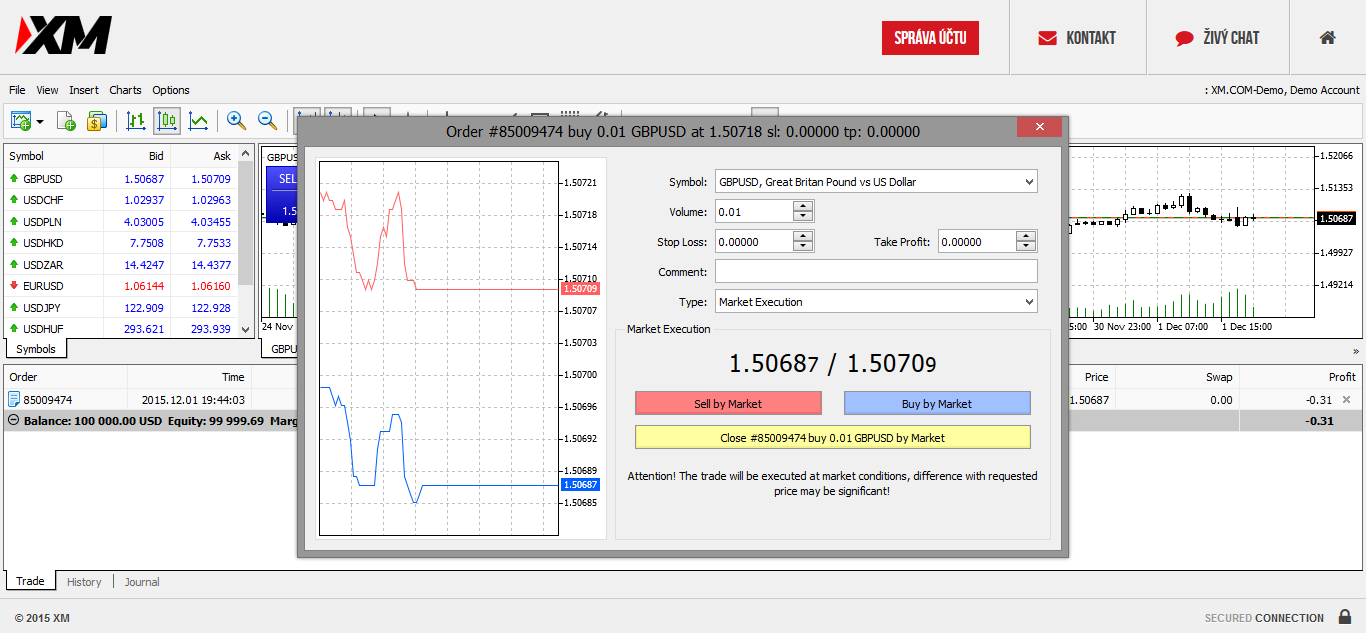Click Close #85009474 buy 0.01 GBPUSD by Market
Image resolution: width=1366 pixels, height=633 pixels.
832,437
